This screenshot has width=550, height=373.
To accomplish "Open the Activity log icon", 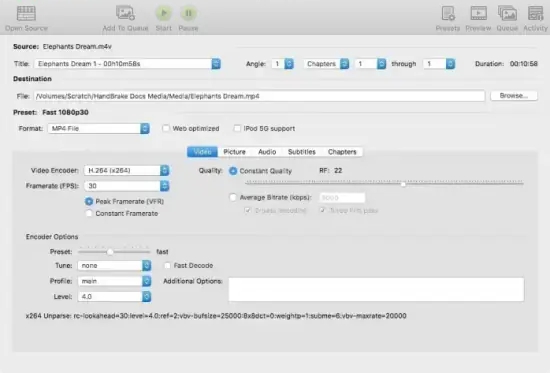I will click(535, 14).
